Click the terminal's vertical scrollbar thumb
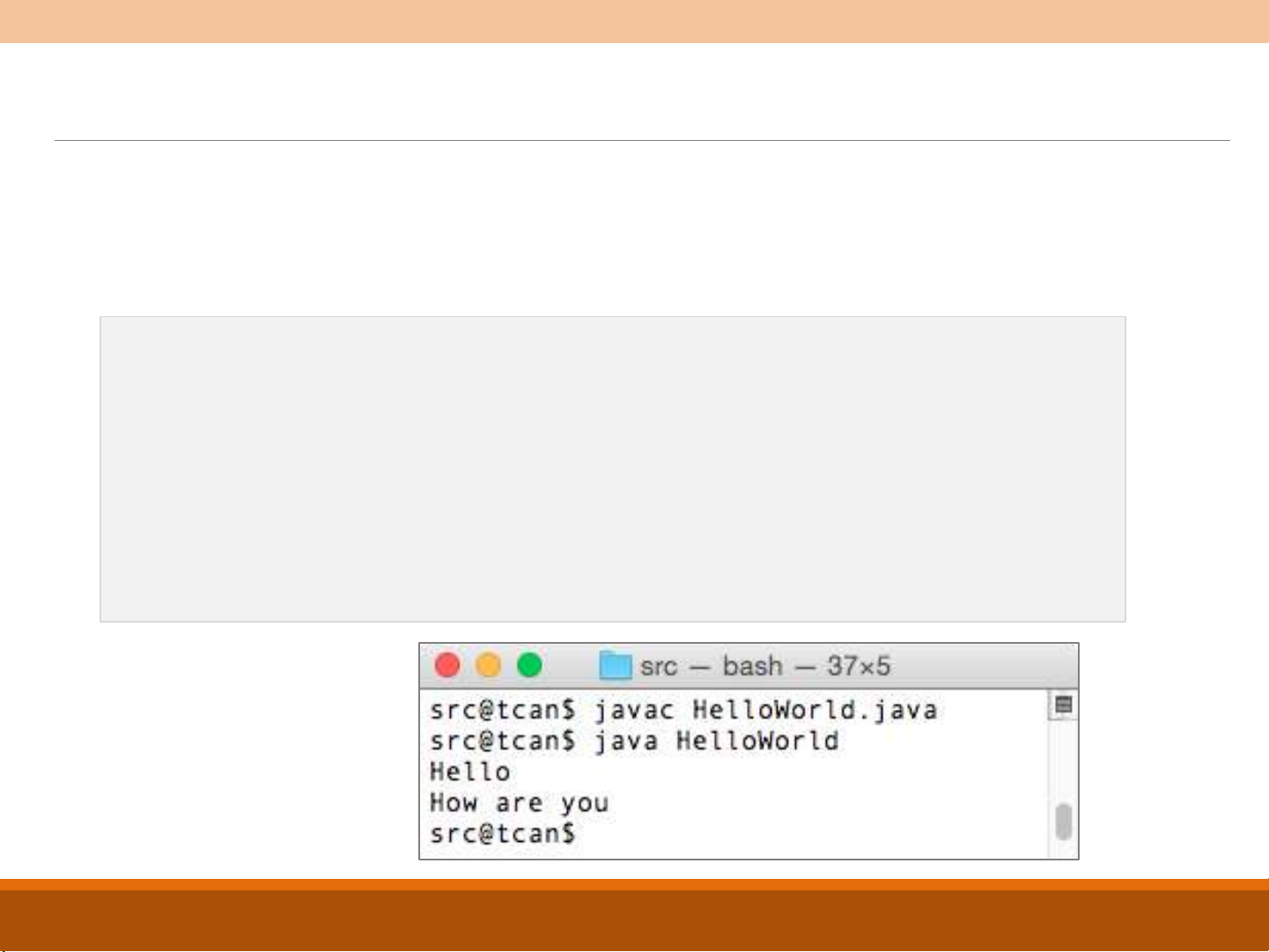This screenshot has height=952, width=1269. click(1063, 822)
